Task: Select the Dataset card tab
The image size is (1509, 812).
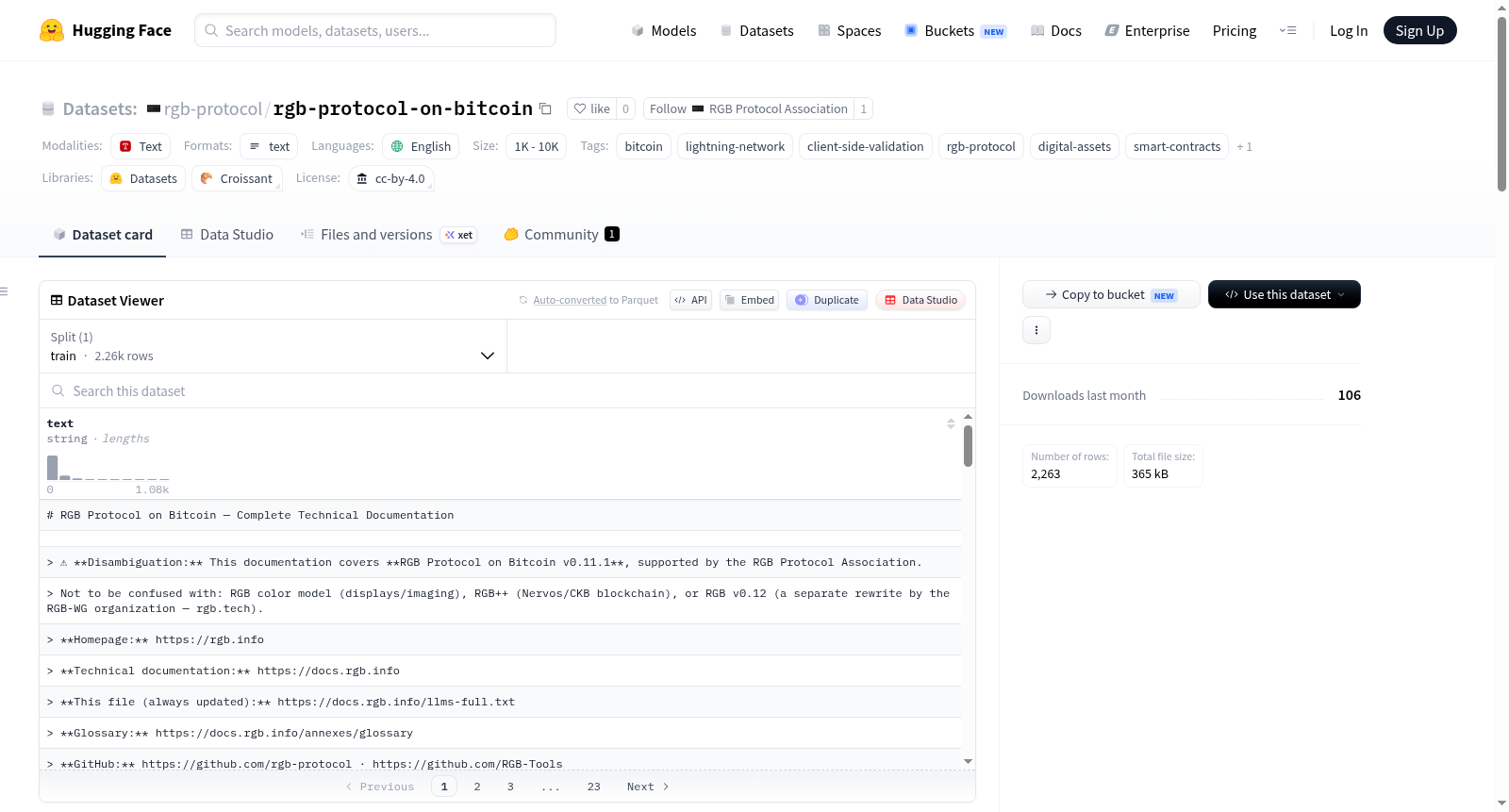Action: pos(102,235)
